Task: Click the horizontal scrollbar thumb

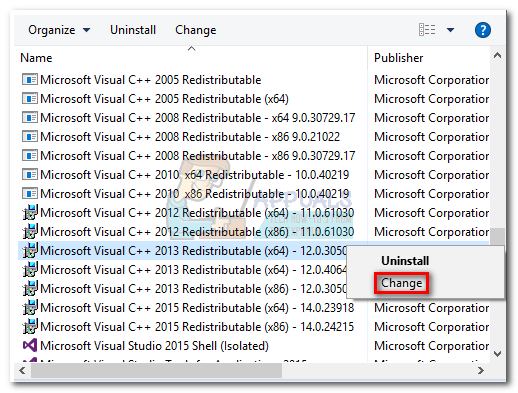Action: pos(156,371)
